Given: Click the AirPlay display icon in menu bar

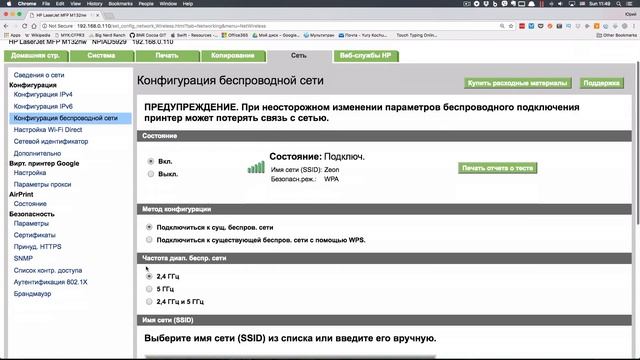Looking at the screenshot, I should 571,4.
